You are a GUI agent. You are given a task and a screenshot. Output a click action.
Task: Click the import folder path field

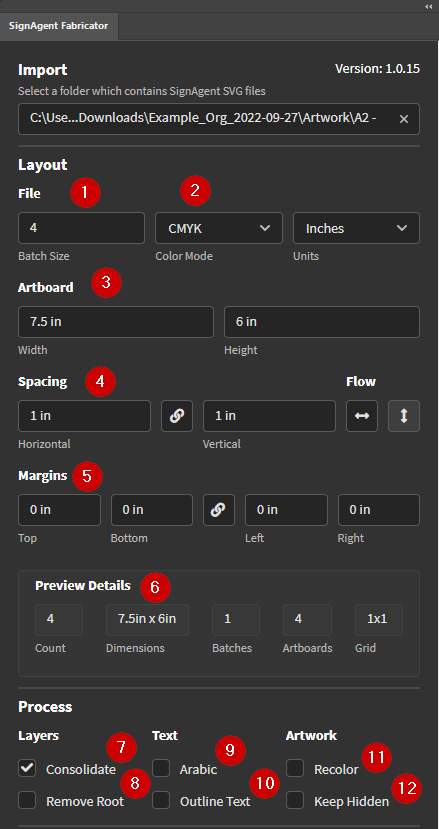pyautogui.click(x=219, y=119)
